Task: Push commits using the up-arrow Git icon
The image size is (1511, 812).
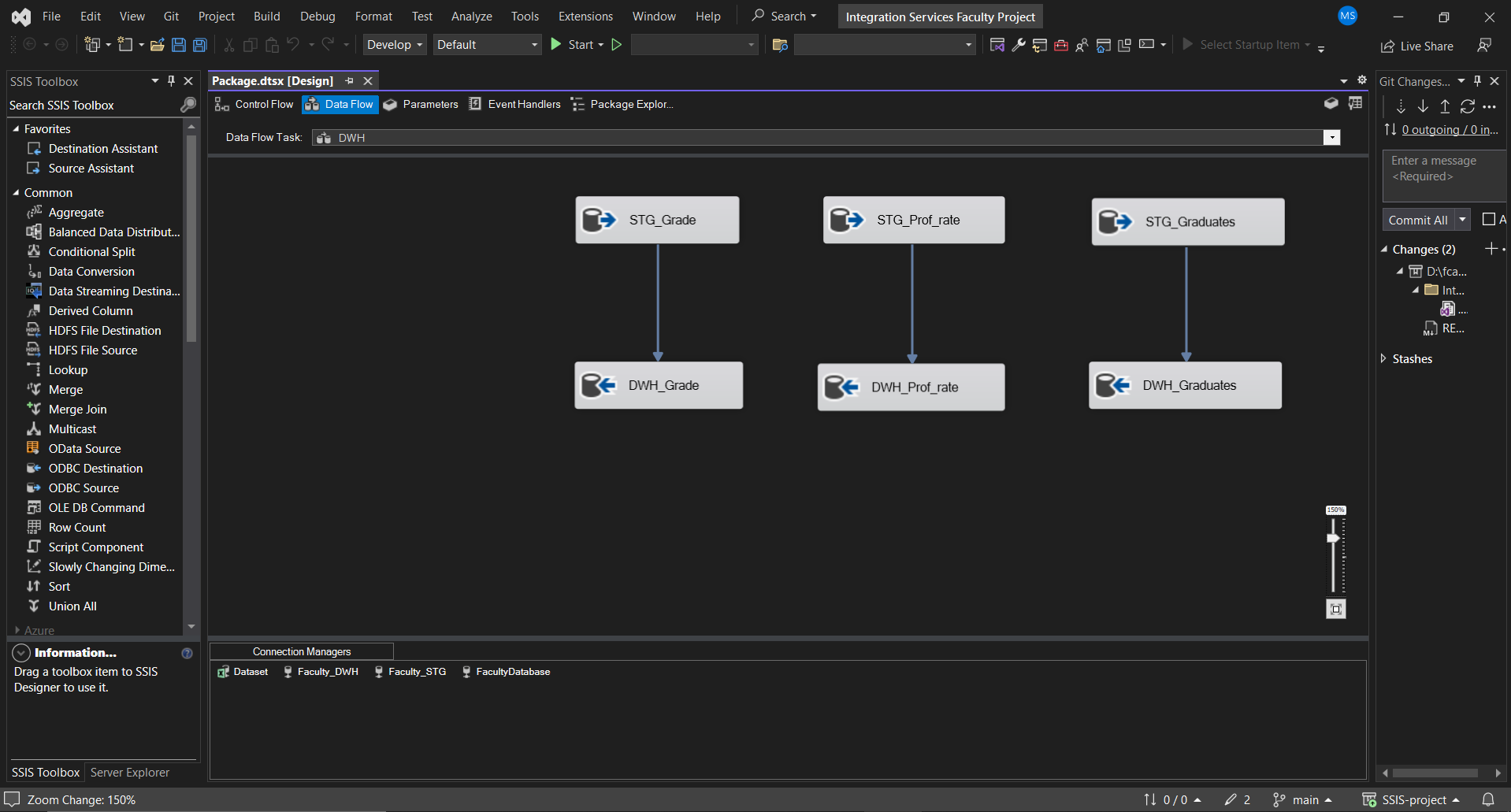Action: click(1445, 106)
